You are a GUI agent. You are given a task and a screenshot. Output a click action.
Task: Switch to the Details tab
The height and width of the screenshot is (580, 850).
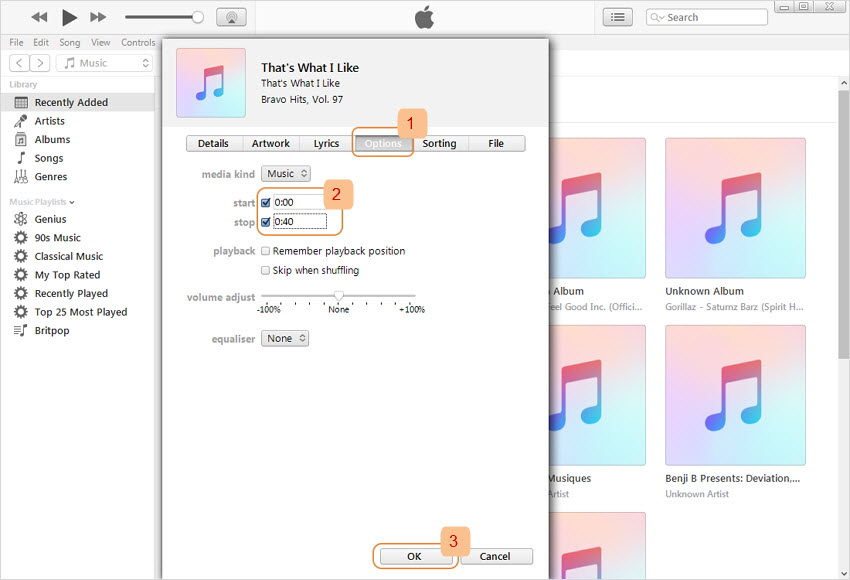tap(213, 144)
